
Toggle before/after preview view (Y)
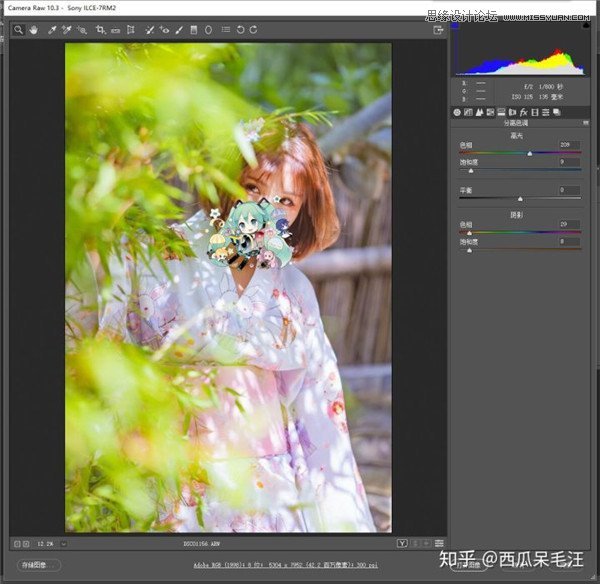click(x=401, y=543)
